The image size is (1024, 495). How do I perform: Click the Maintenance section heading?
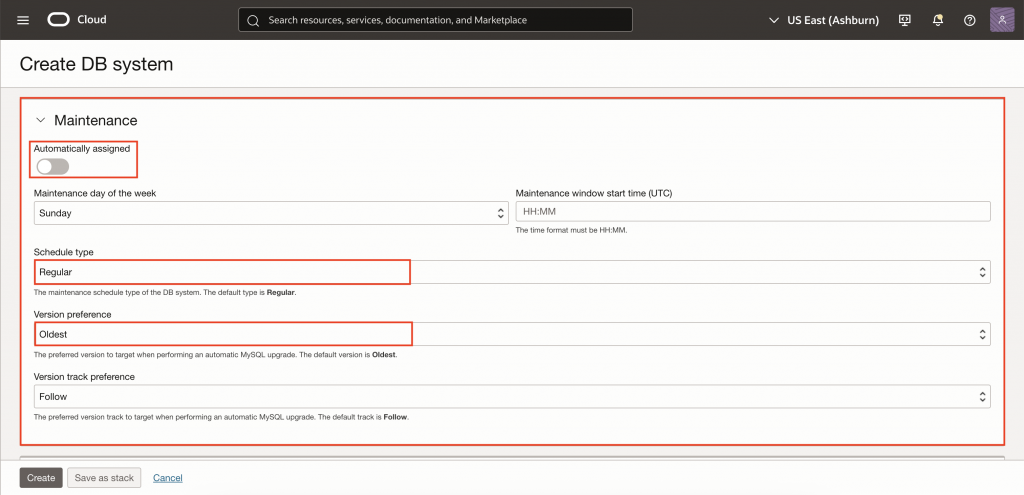[x=95, y=120]
